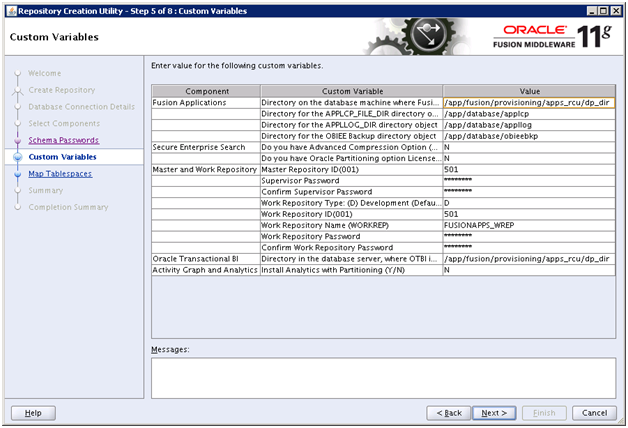Click the Value column header
The height and width of the screenshot is (428, 628).
(x=529, y=91)
